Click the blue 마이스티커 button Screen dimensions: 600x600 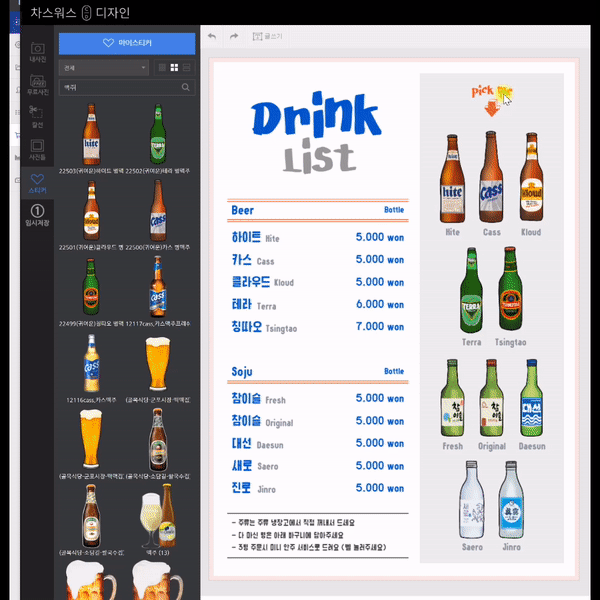[x=127, y=43]
